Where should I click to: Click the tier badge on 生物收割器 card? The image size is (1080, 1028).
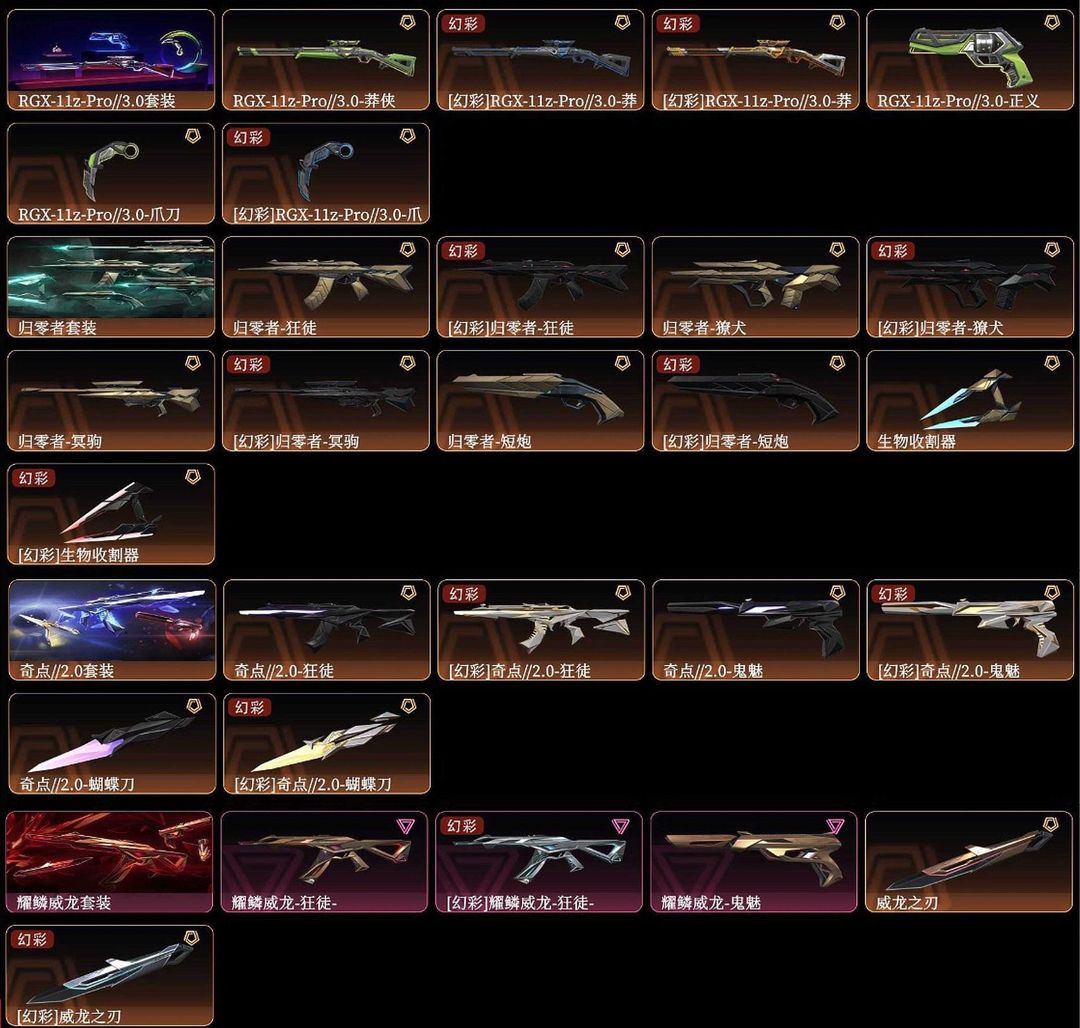[x=1052, y=362]
